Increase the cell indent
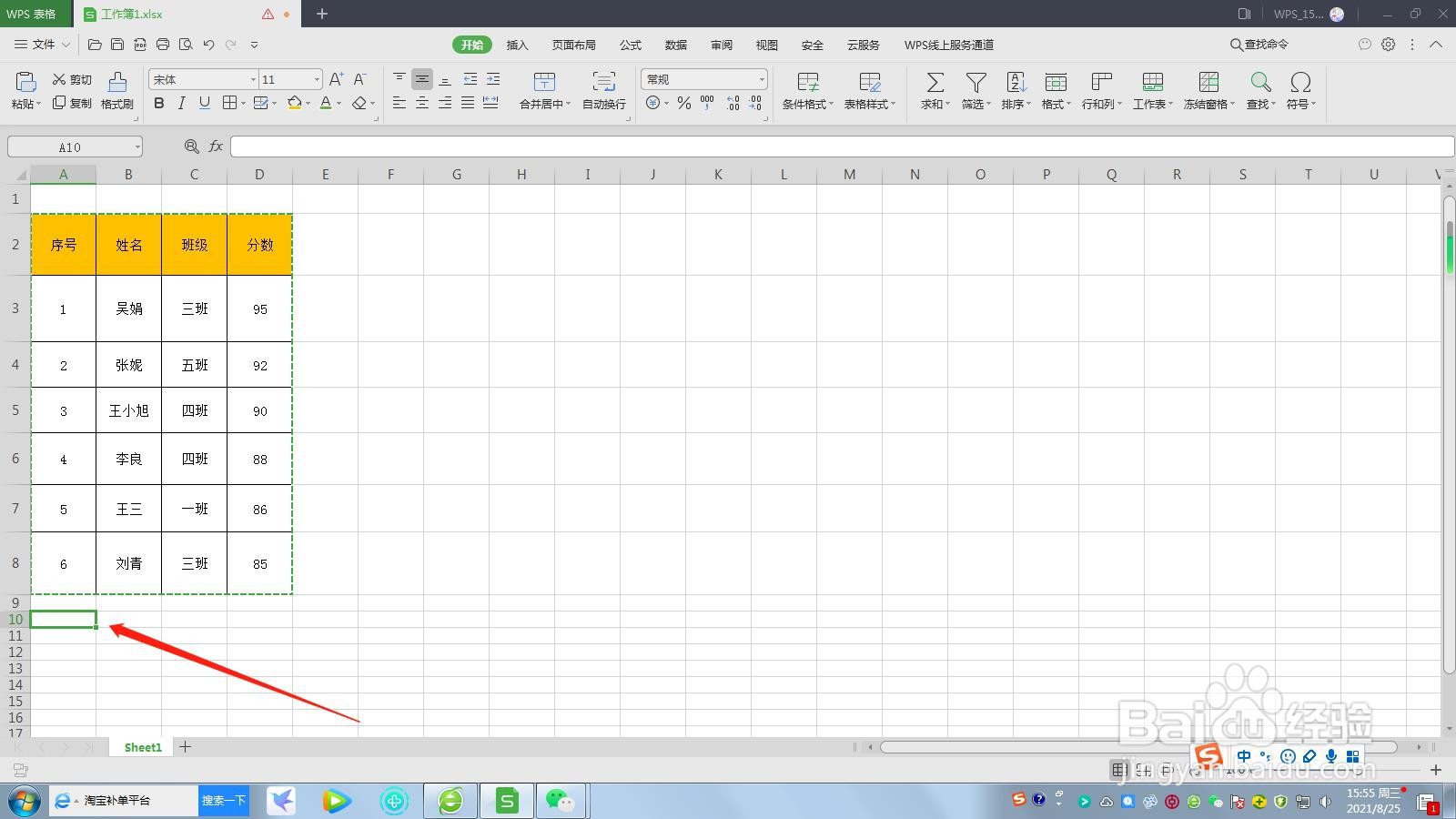This screenshot has height=819, width=1456. tap(493, 79)
